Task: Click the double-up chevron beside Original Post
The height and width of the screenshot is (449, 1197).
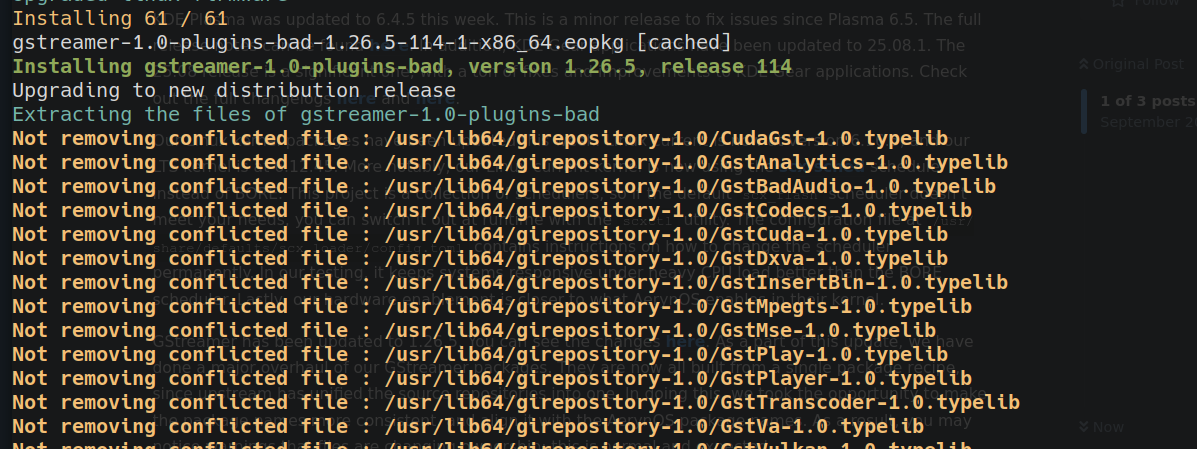Action: coord(1083,64)
